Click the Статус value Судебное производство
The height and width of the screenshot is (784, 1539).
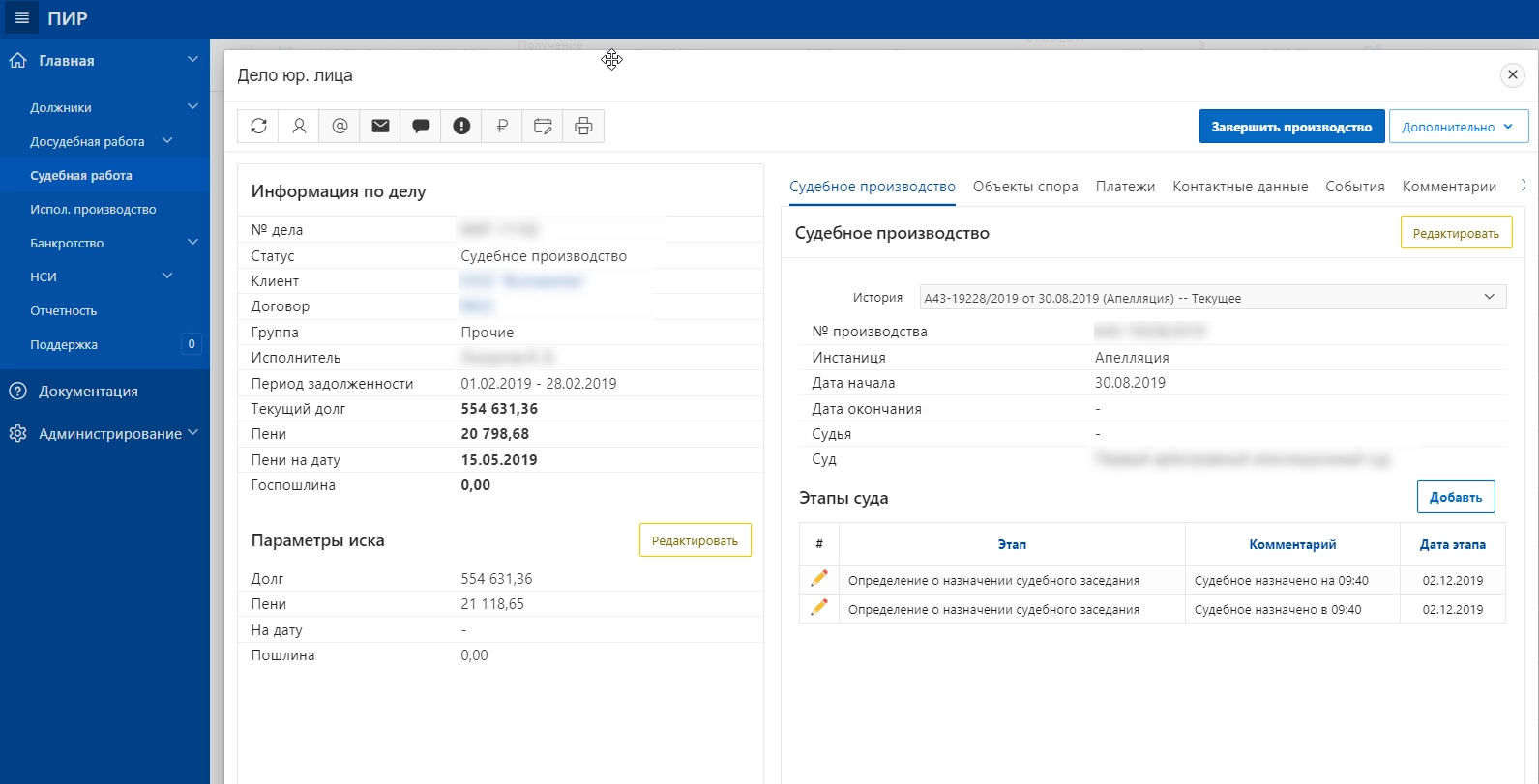[x=544, y=256]
